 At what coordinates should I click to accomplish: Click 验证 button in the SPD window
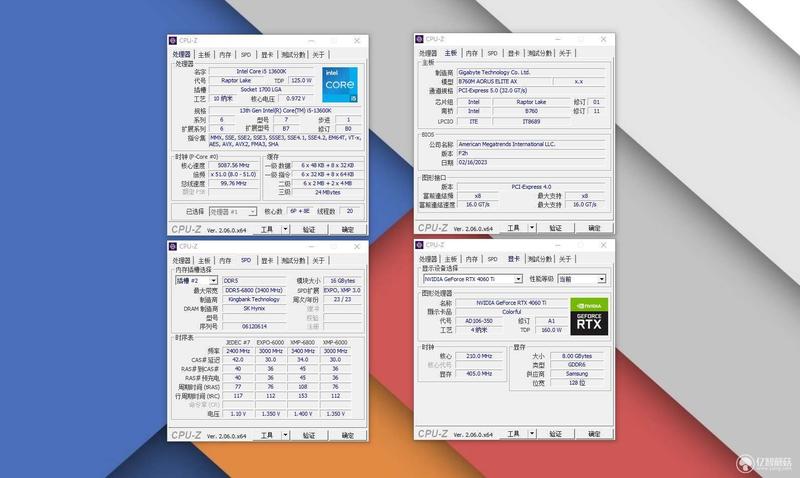tap(309, 435)
